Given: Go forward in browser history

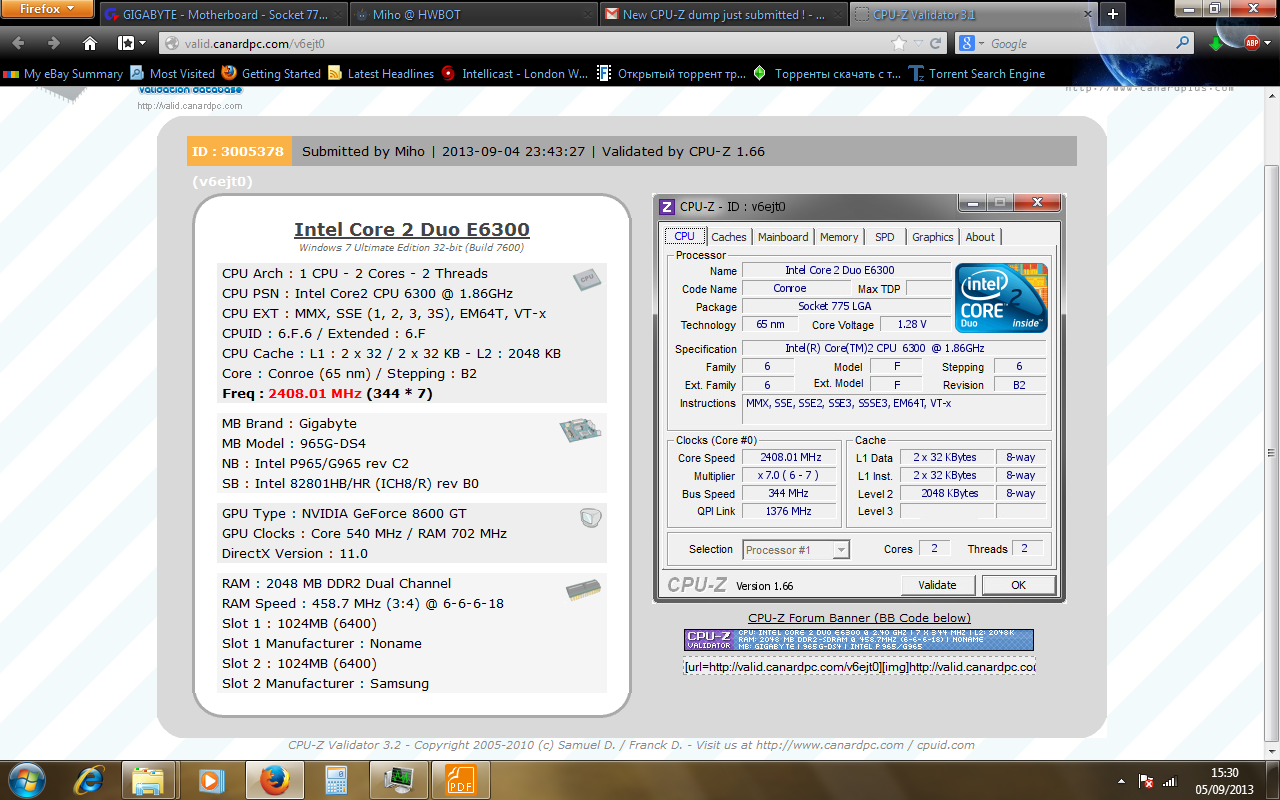Looking at the screenshot, I should pos(54,44).
